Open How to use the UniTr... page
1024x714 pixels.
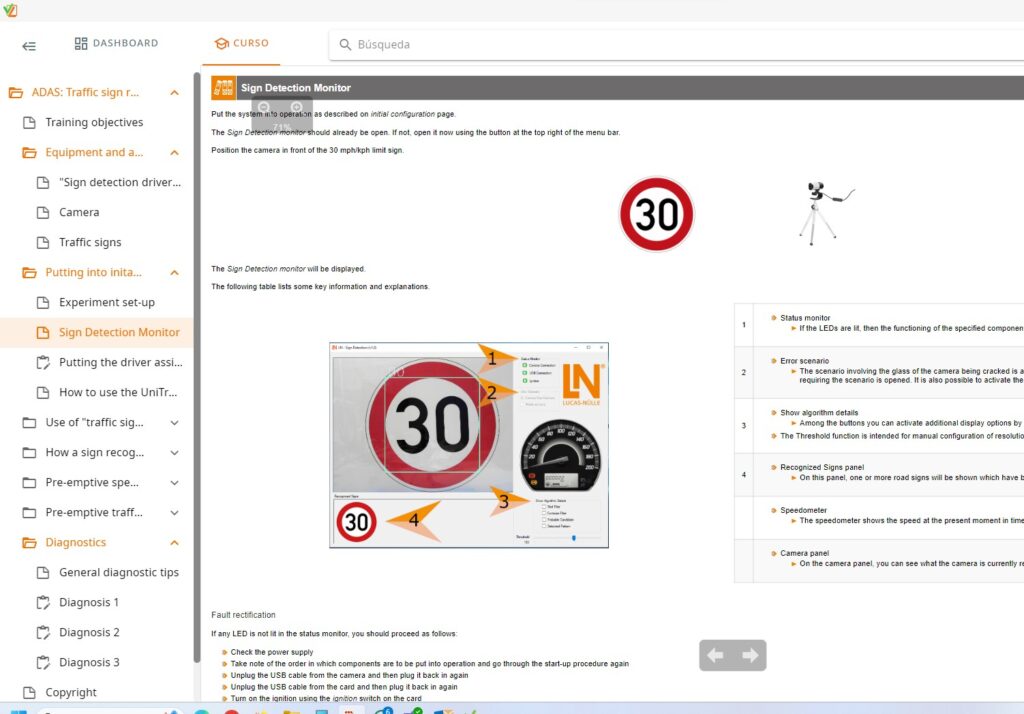(118, 393)
